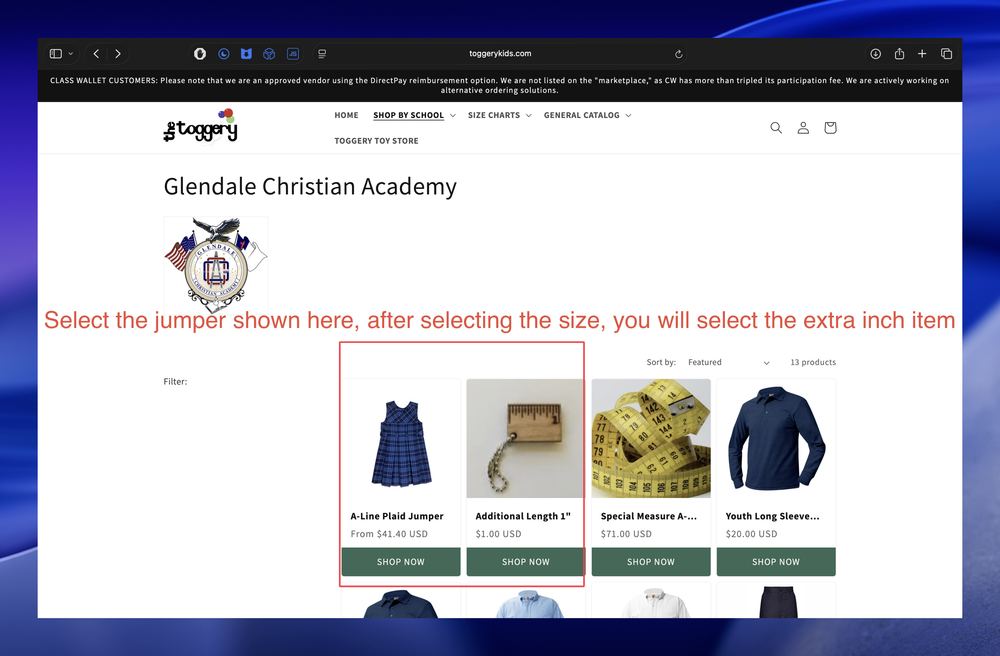Go back to the previous page

(x=96, y=54)
